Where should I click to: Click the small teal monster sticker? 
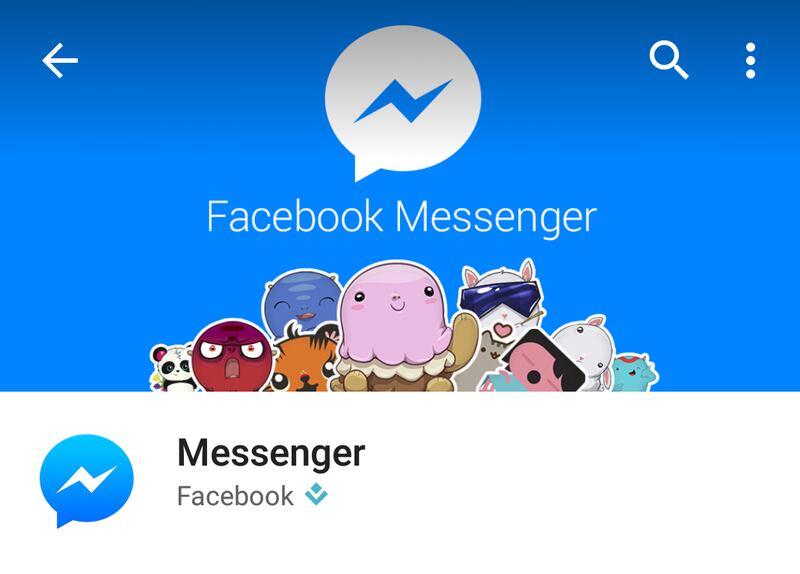(633, 373)
